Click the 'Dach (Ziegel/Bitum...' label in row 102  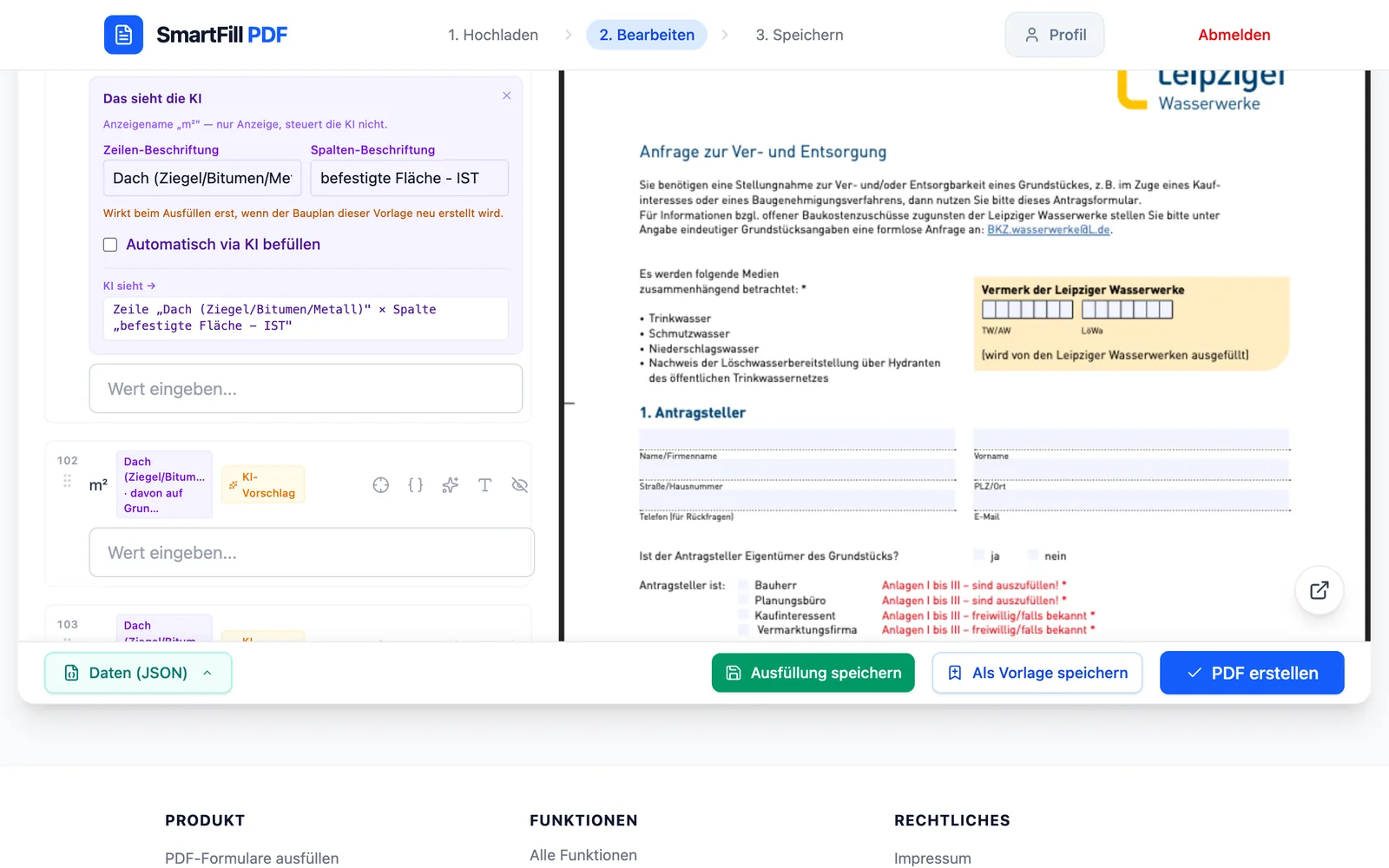pyautogui.click(x=164, y=484)
